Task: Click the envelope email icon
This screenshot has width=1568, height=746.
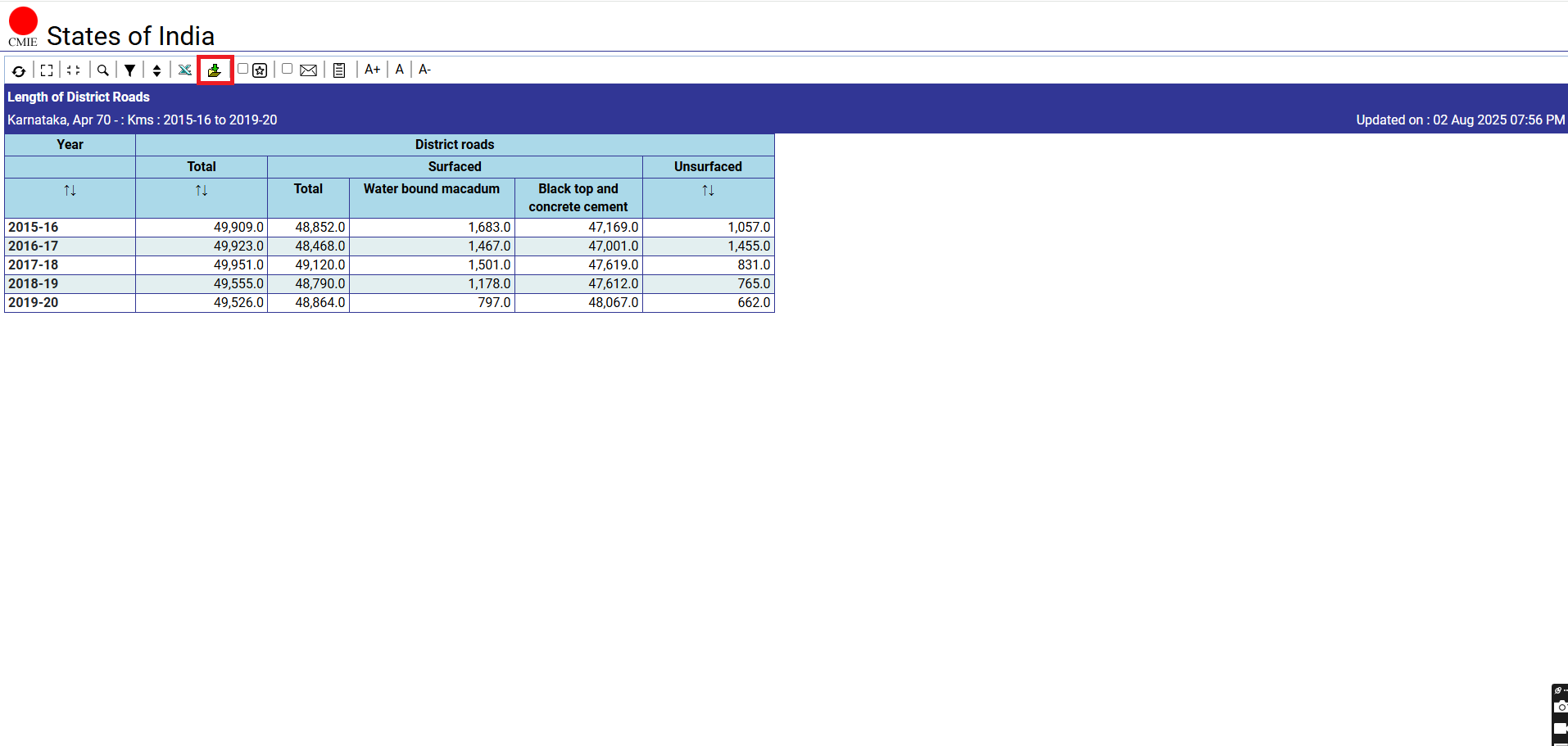Action: pyautogui.click(x=308, y=70)
